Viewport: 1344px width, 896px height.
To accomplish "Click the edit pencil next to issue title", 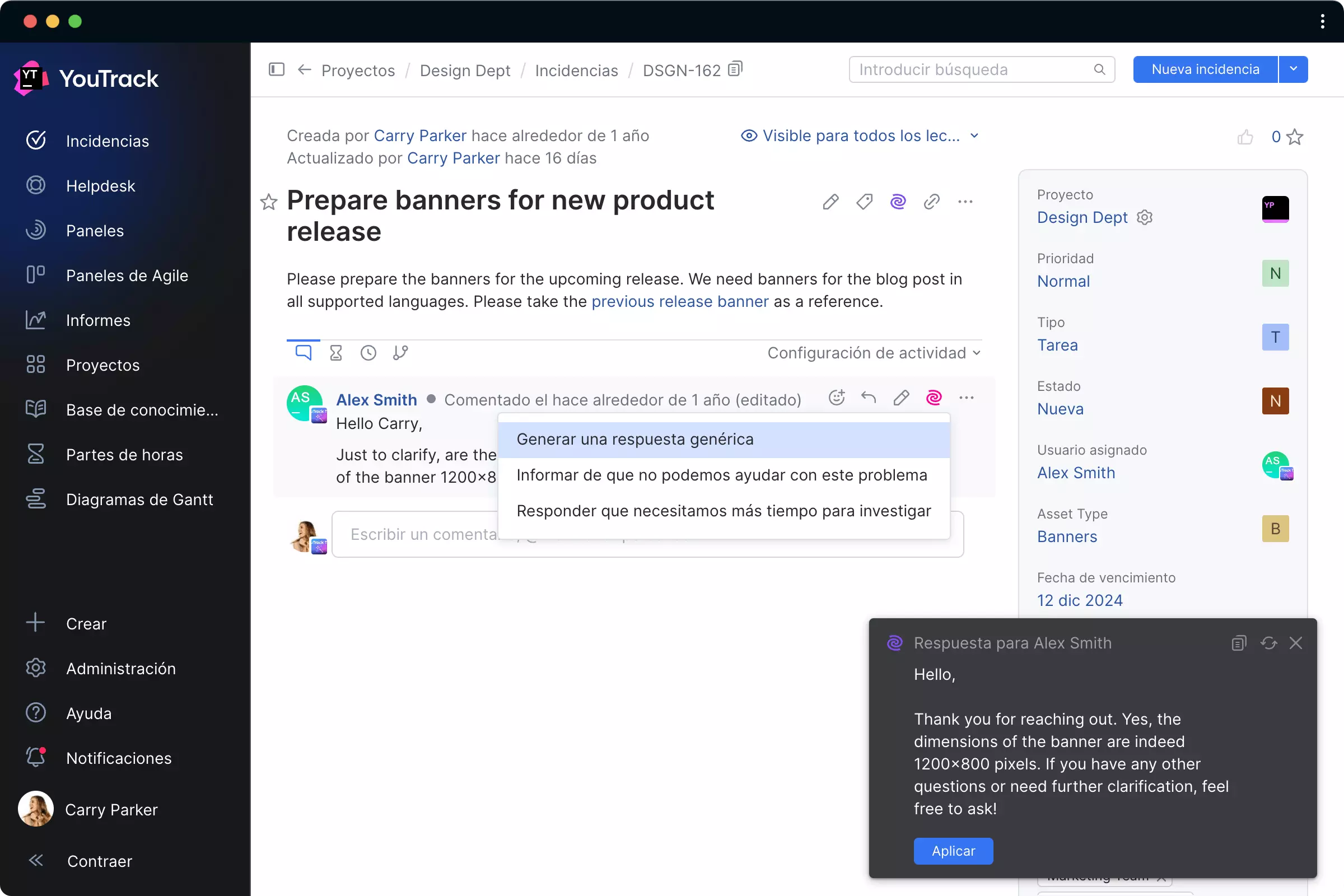I will 830,202.
